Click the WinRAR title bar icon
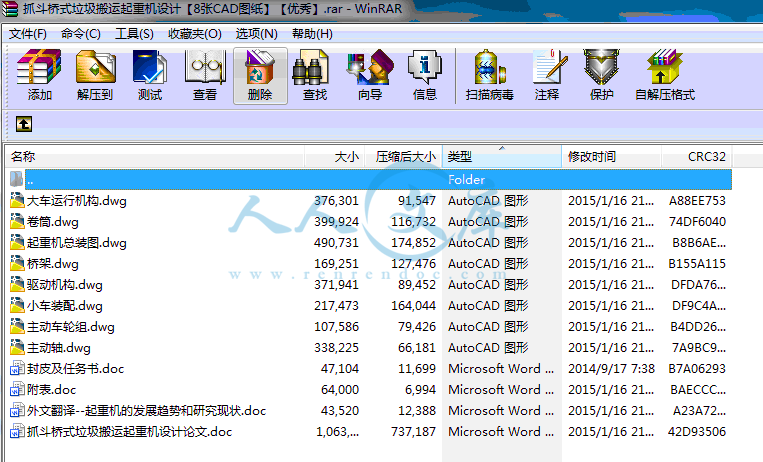Screen dimensions: 763x462 [10, 9]
